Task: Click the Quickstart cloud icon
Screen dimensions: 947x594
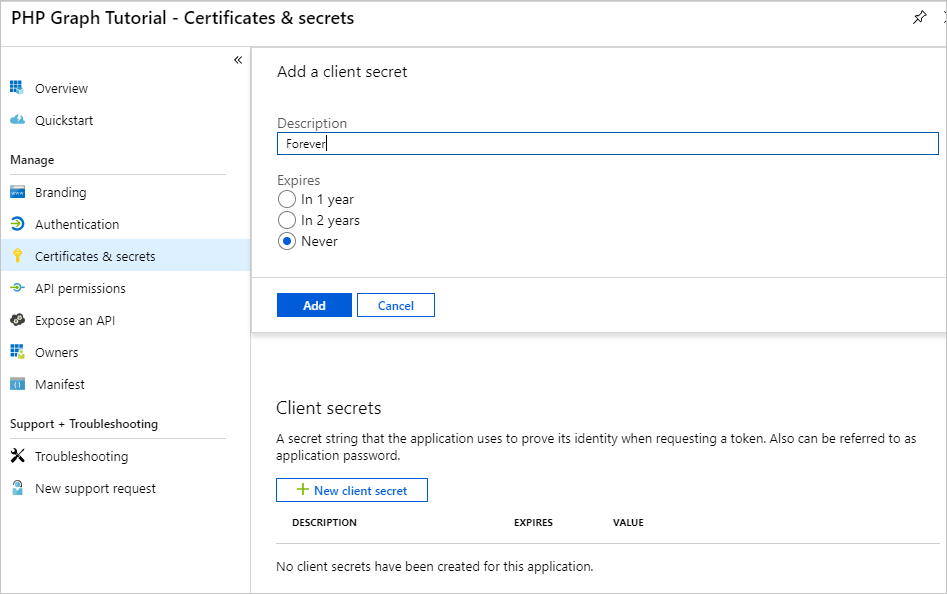Action: [x=17, y=120]
